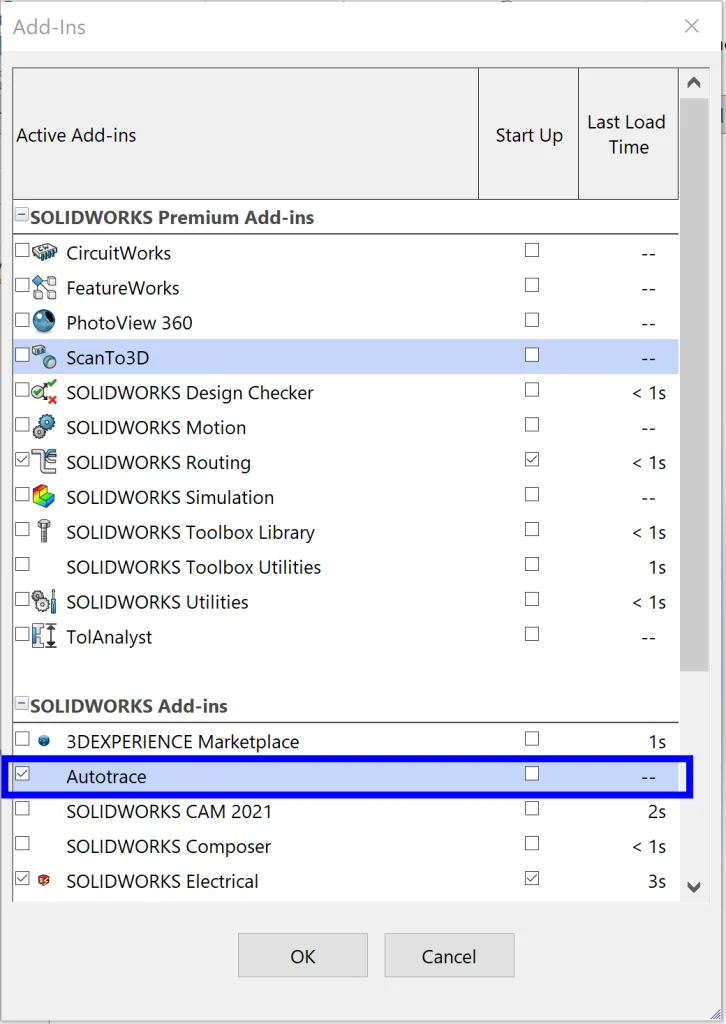Enable Start Up checkbox for SOLIDWORKS CAM 2021
The image size is (726, 1024).
tap(532, 808)
